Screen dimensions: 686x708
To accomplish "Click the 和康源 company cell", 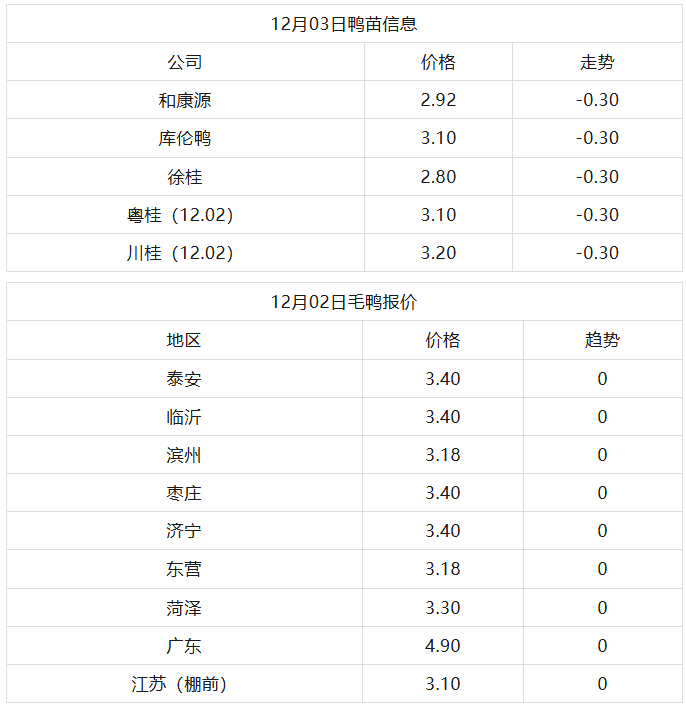I will (x=185, y=100).
